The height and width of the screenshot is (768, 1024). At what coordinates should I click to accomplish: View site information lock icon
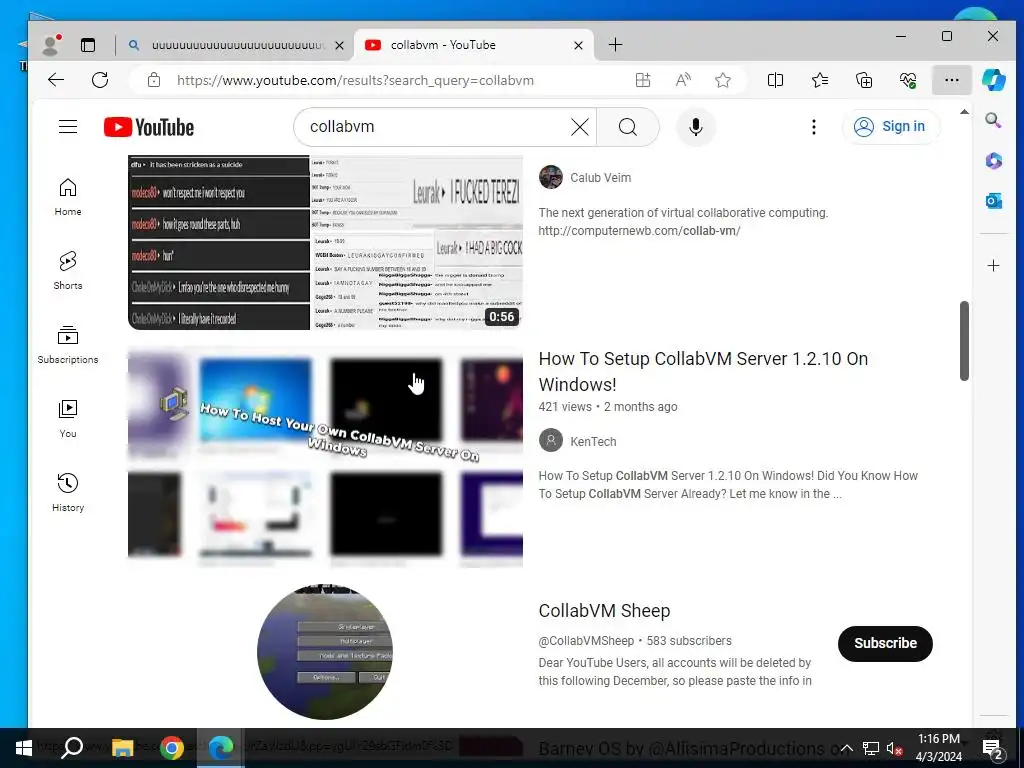click(x=154, y=80)
